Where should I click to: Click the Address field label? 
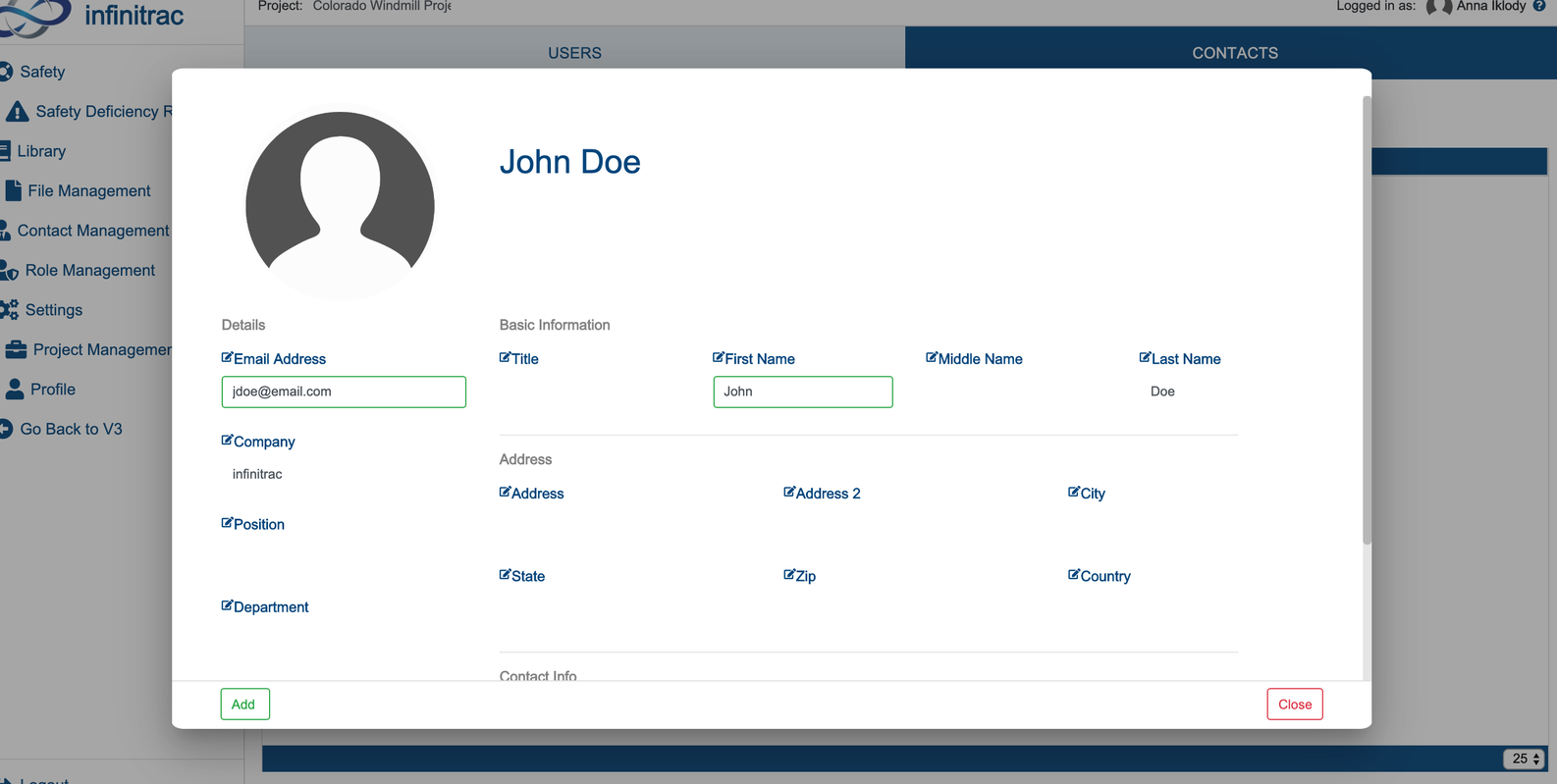537,494
